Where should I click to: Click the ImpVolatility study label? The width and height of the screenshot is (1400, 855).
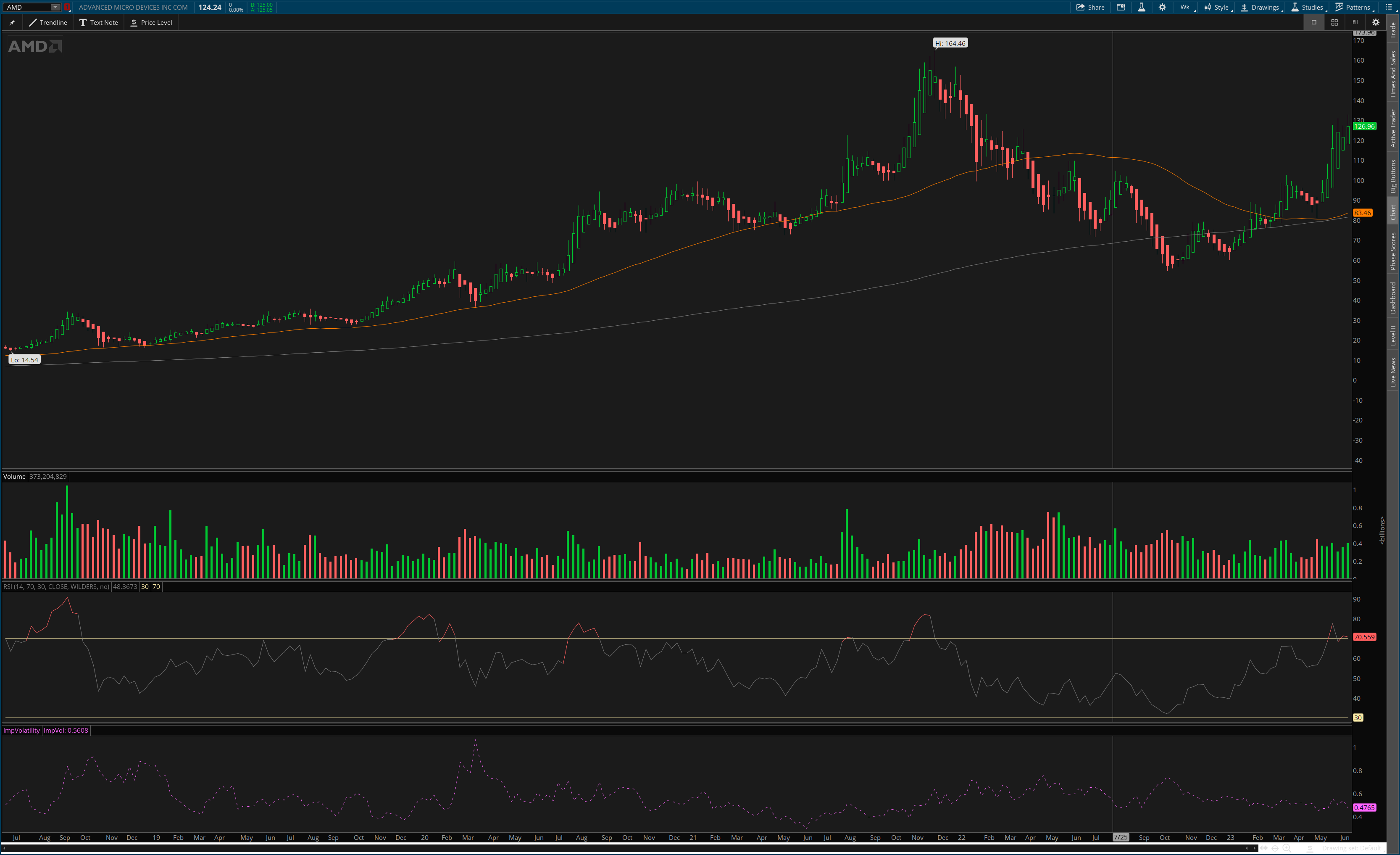tap(21, 731)
